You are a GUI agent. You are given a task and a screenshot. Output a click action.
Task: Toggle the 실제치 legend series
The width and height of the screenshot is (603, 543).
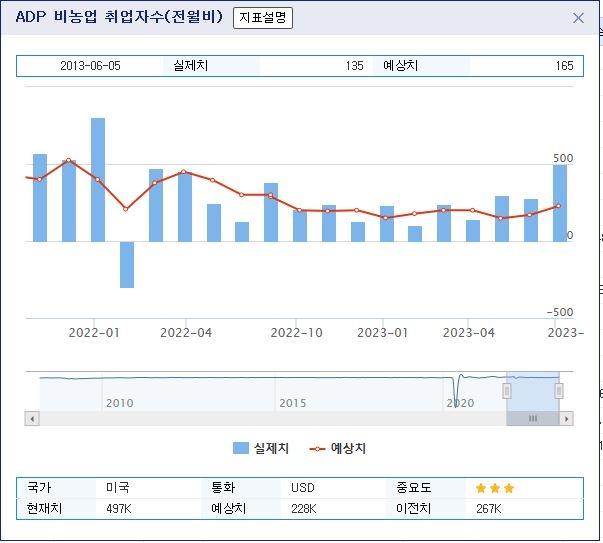coord(261,448)
